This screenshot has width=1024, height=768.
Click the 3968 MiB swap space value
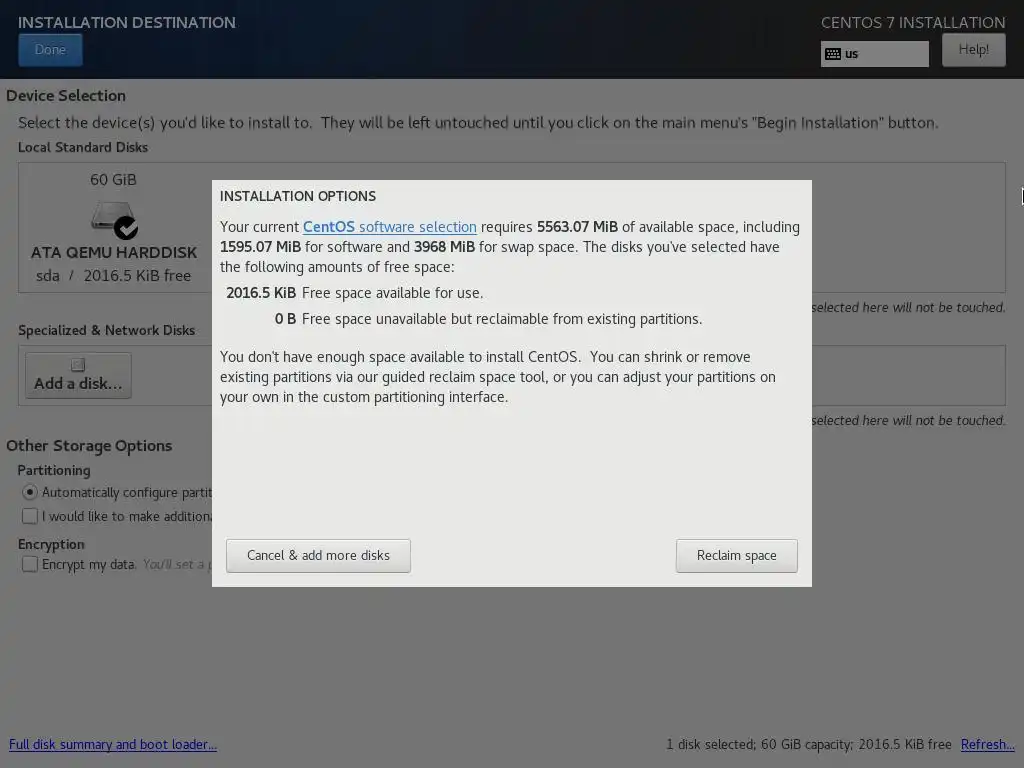click(x=444, y=247)
